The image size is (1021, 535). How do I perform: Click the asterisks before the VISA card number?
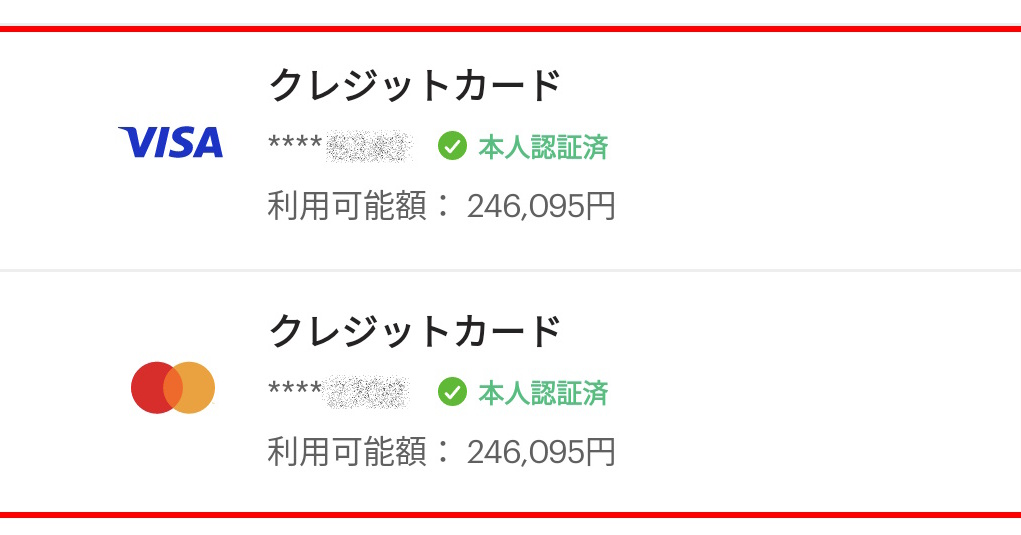click(295, 147)
